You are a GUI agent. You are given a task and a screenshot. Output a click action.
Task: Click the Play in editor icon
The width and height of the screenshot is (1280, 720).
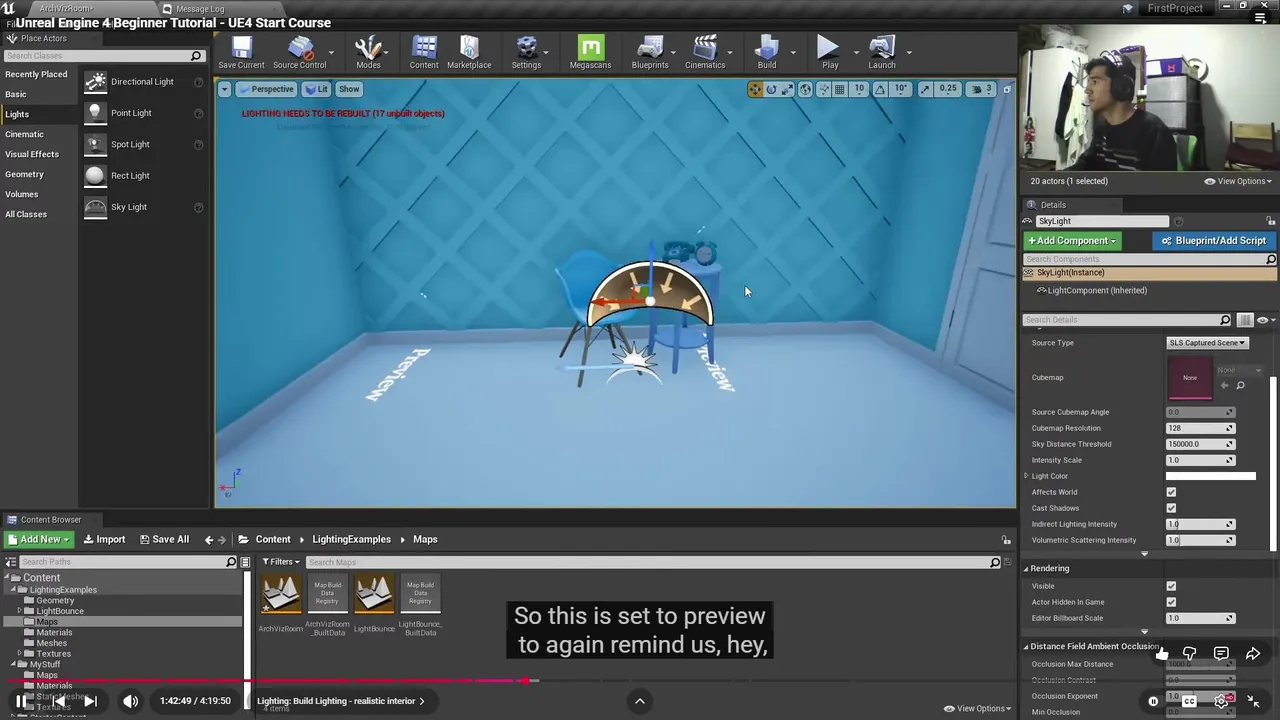click(829, 53)
